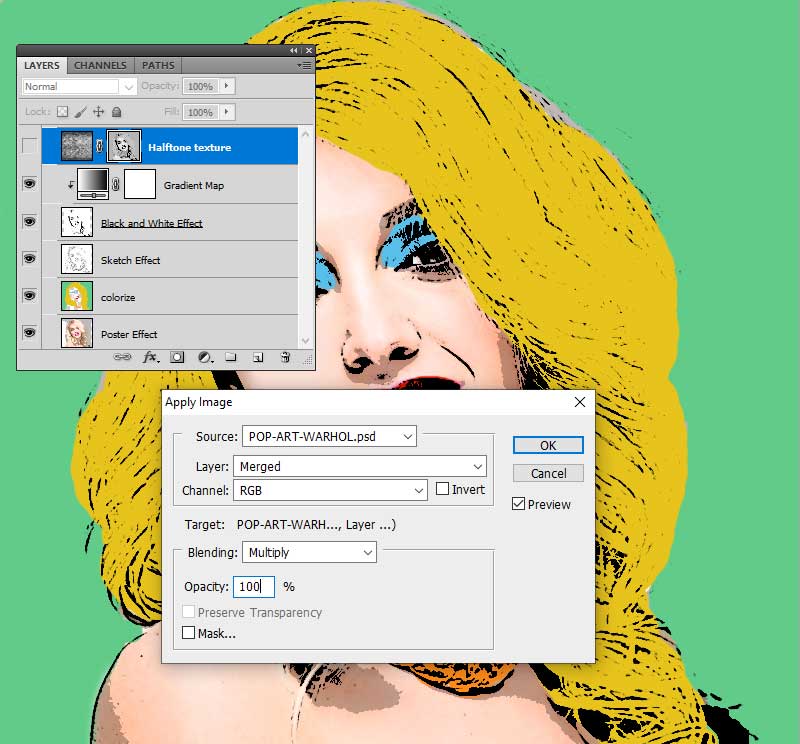Hide the Black and White Effect layer
This screenshot has width=800, height=744.
point(30,221)
